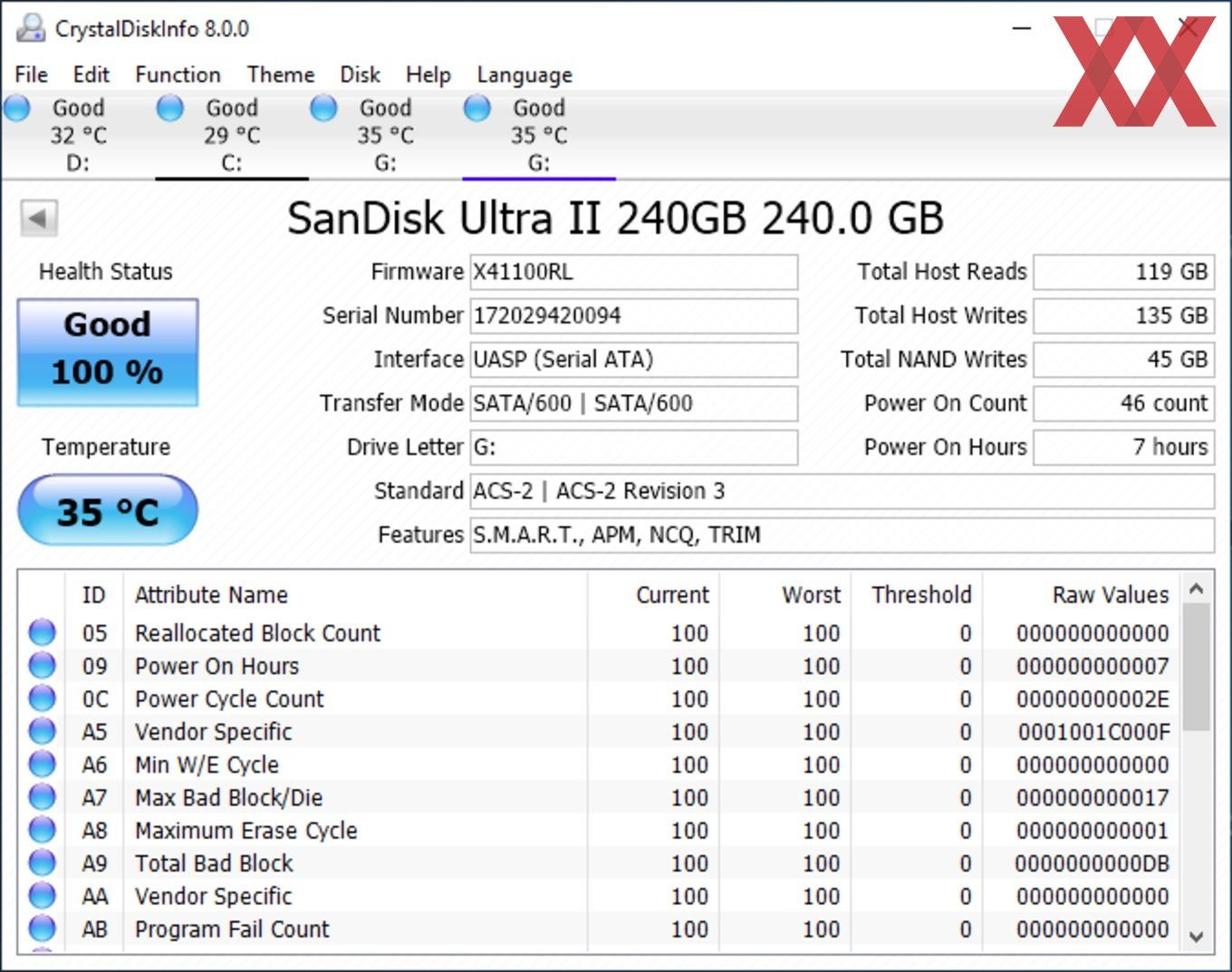Select the Max Bad Block/Die attribute text

point(229,798)
